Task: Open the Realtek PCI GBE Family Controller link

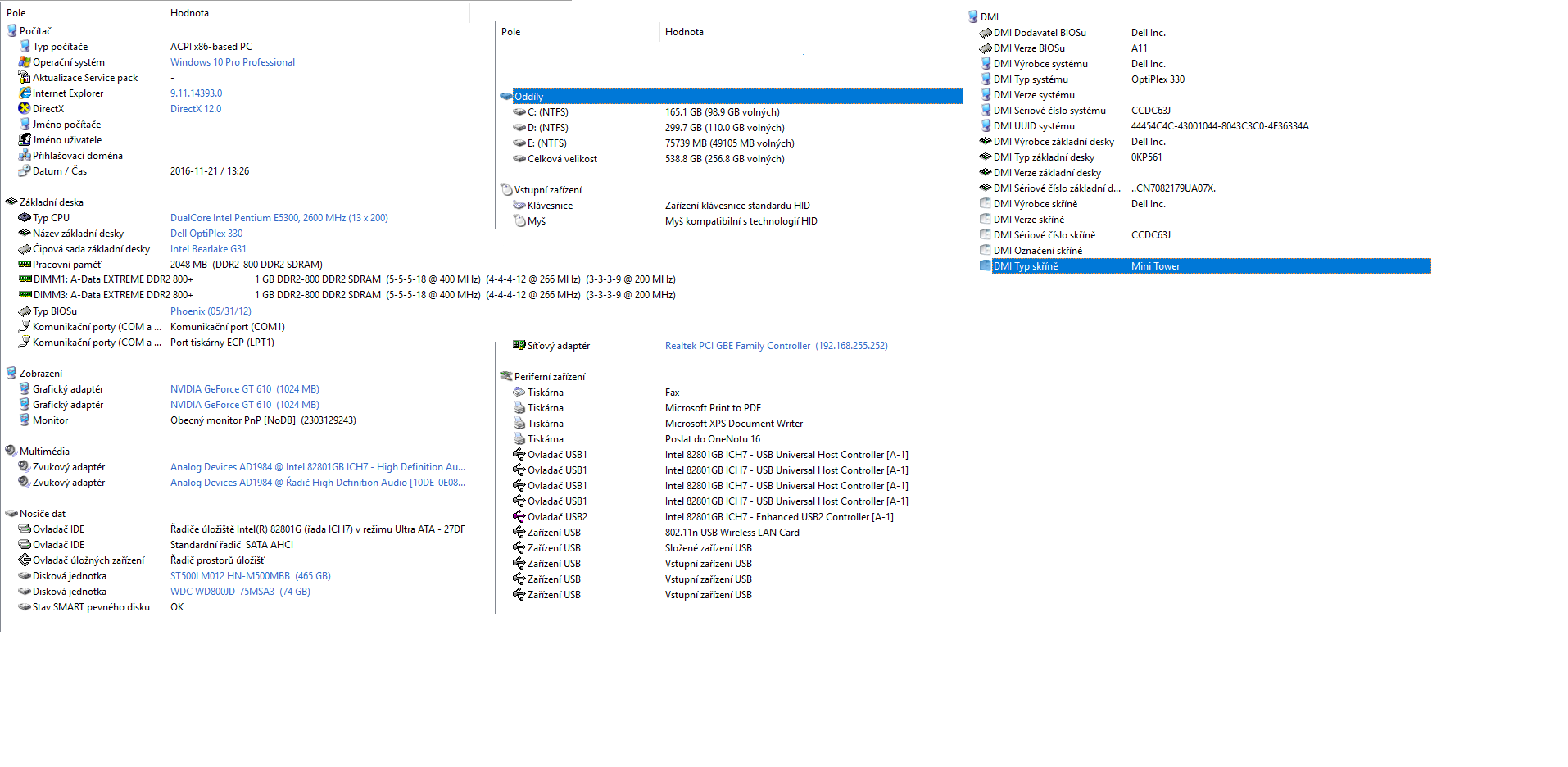Action: 777,346
